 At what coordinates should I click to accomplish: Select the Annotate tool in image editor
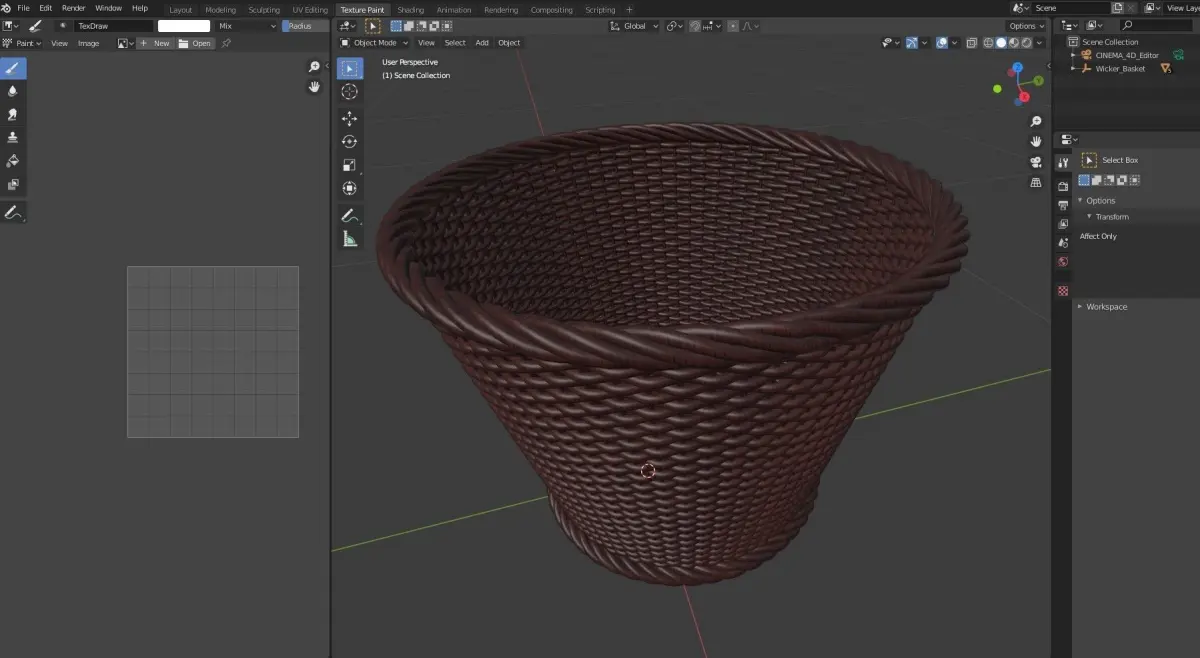pos(13,213)
